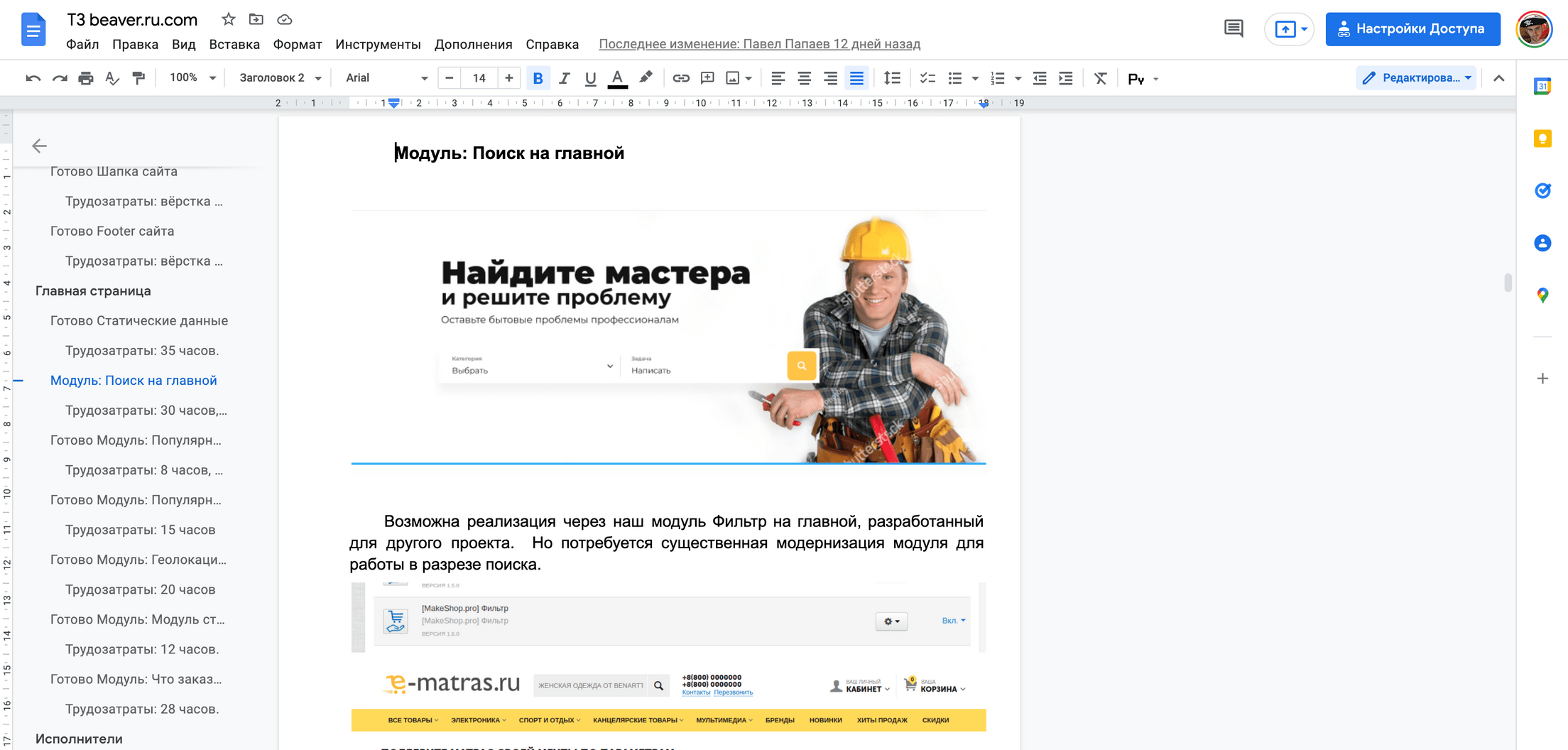Open Contacts side panel
Image resolution: width=1568 pixels, height=750 pixels.
coord(1542,243)
